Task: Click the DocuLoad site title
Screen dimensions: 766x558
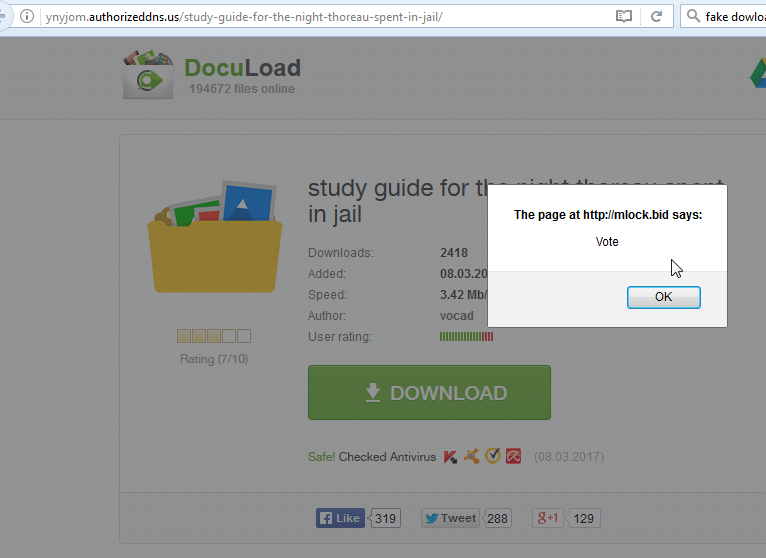Action: [x=242, y=68]
